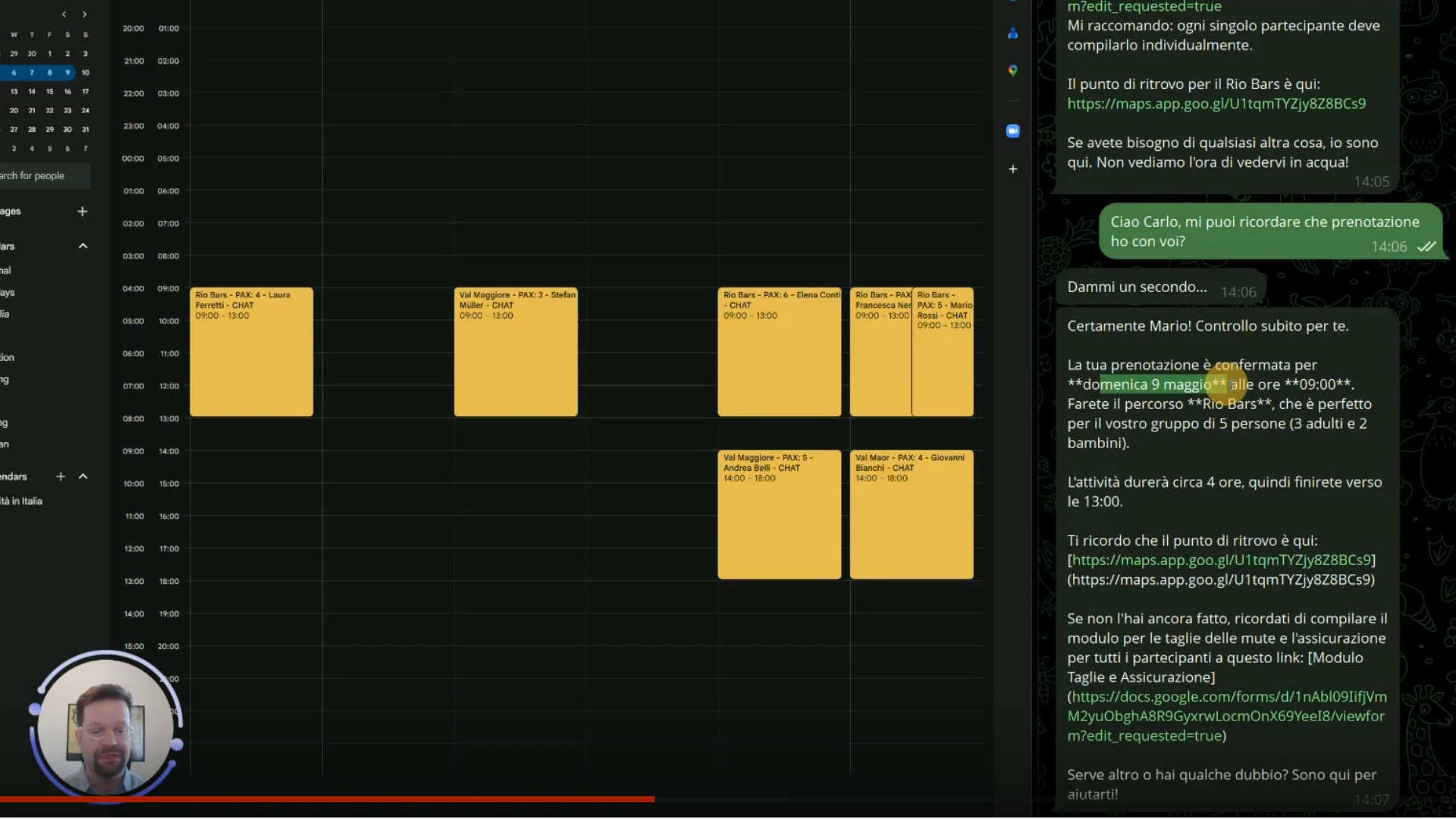This screenshot has height=819, width=1456.
Task: Select day 10 in mini calendar
Action: click(x=85, y=73)
